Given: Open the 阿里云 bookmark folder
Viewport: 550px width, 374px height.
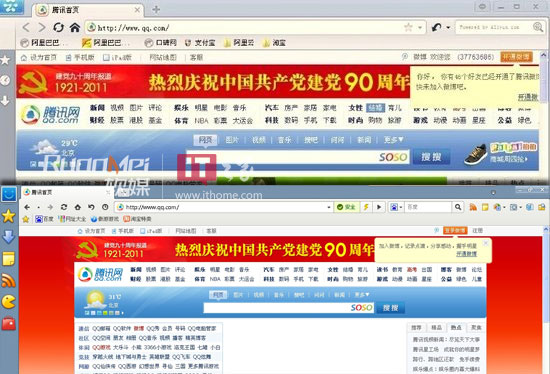Looking at the screenshot, I should coord(239,43).
